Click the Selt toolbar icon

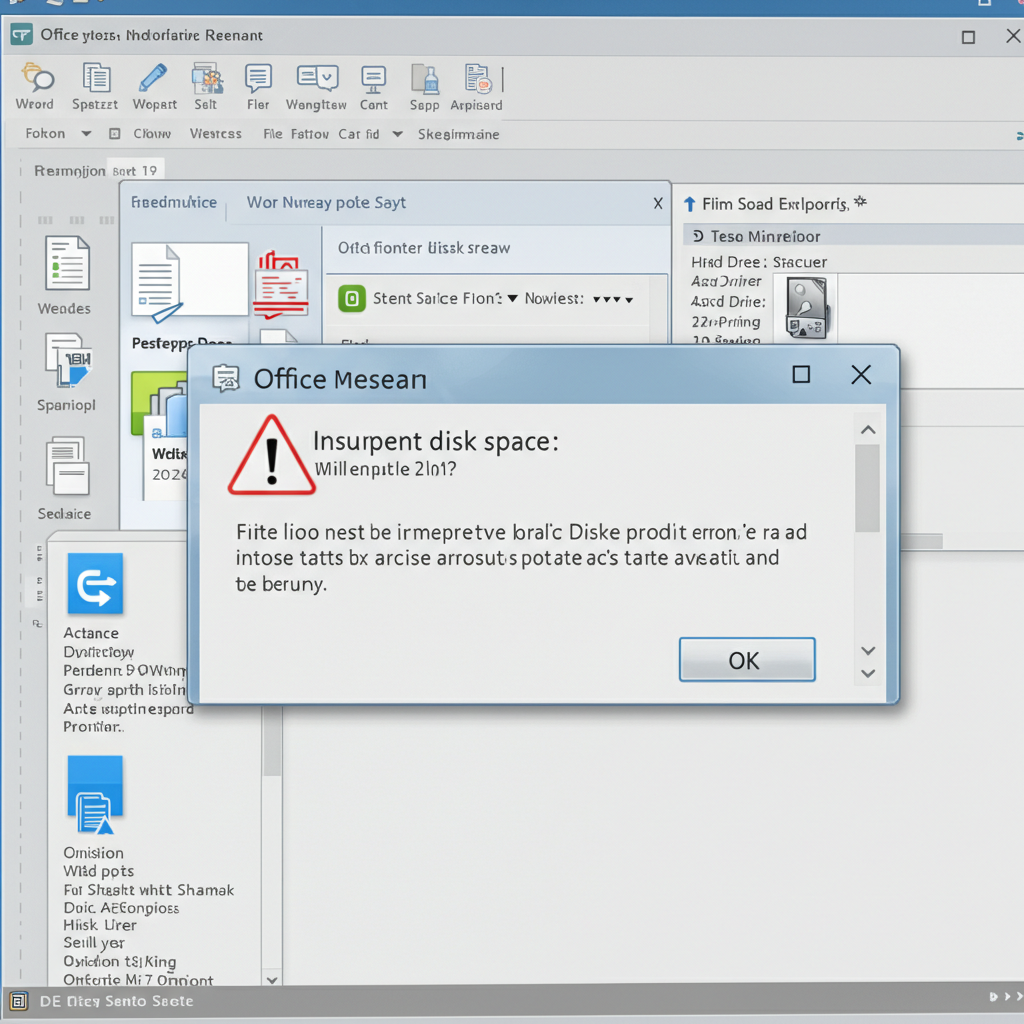coord(207,78)
